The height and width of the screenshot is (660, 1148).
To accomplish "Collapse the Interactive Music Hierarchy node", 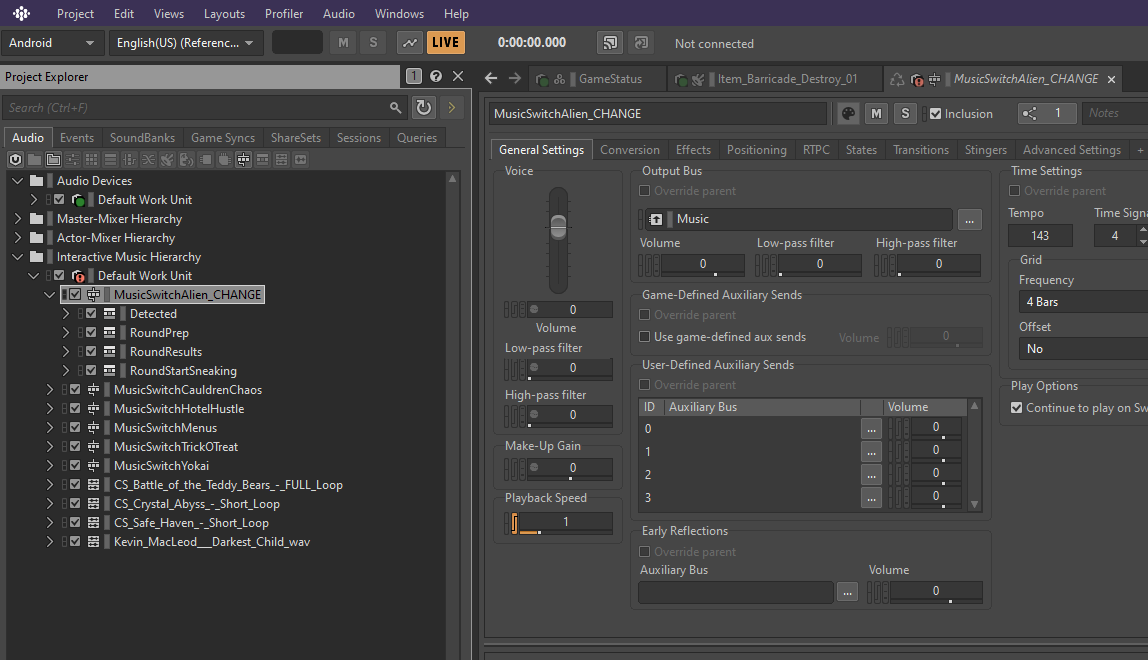I will (16, 256).
